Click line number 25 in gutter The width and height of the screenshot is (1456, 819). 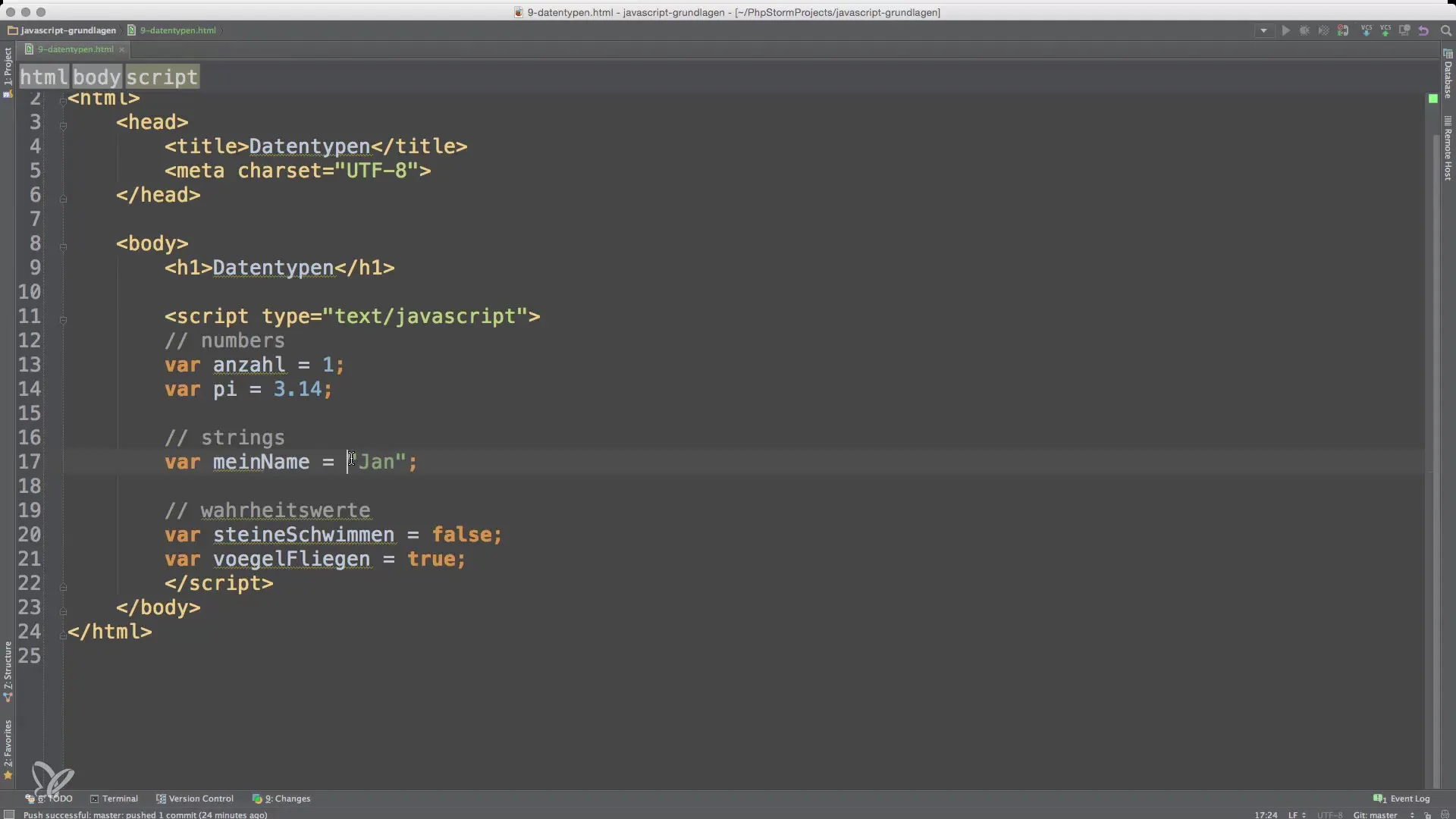point(30,656)
